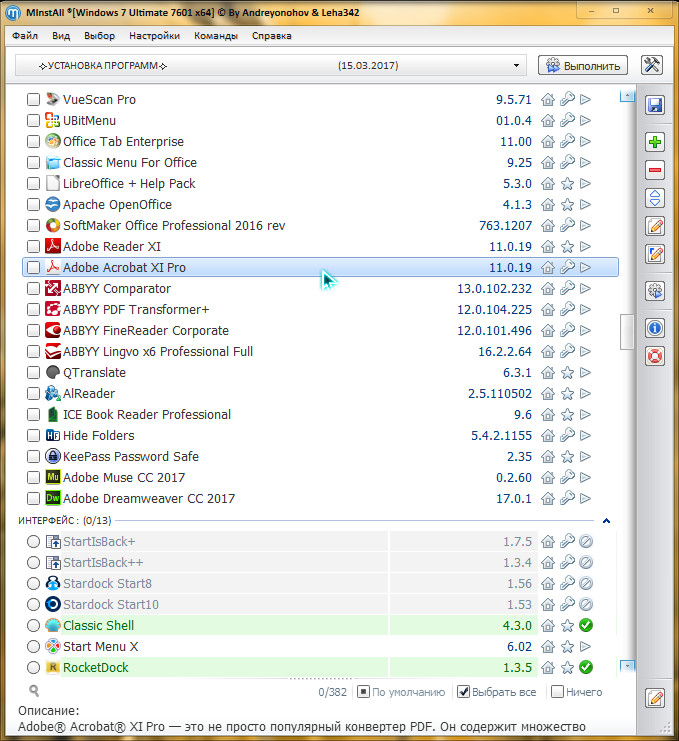Open the 'УСТАНОВКА ПРОГРАММ' dropdown
The width and height of the screenshot is (679, 741).
(271, 65)
